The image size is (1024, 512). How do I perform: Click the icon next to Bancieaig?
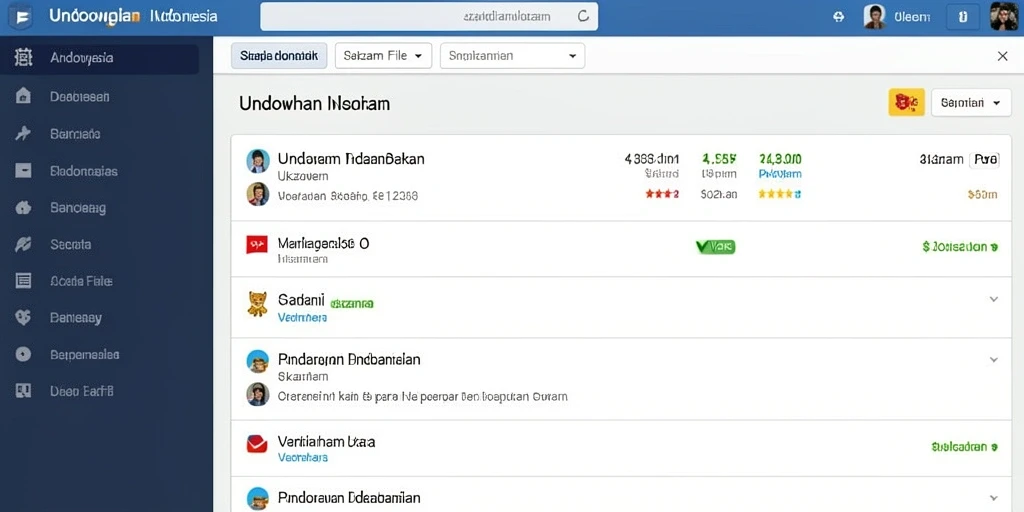coord(23,208)
